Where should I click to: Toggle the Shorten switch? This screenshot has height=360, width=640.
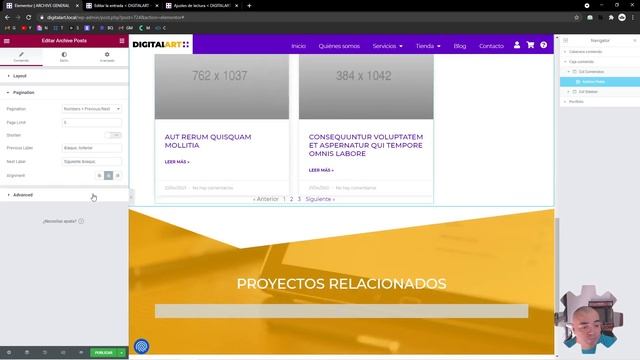(113, 135)
